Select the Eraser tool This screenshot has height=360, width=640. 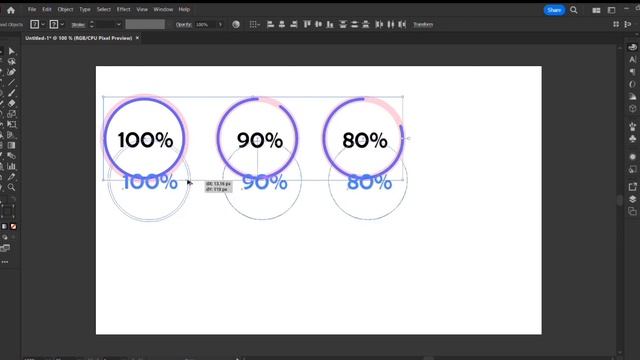click(11, 103)
